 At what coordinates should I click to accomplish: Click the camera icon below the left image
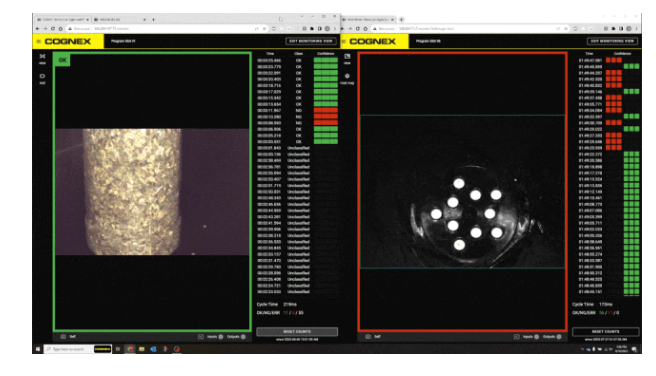pyautogui.click(x=63, y=336)
